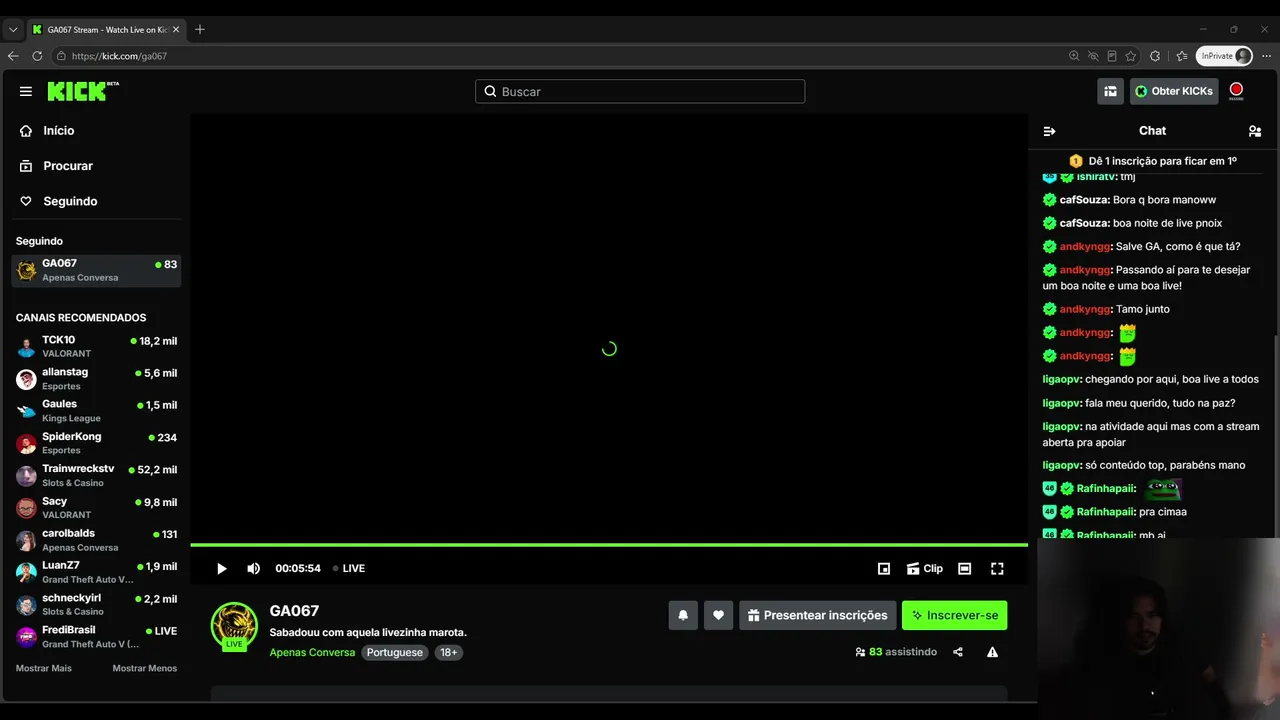
Task: Open the browser tab list dropdown
Action: point(13,29)
